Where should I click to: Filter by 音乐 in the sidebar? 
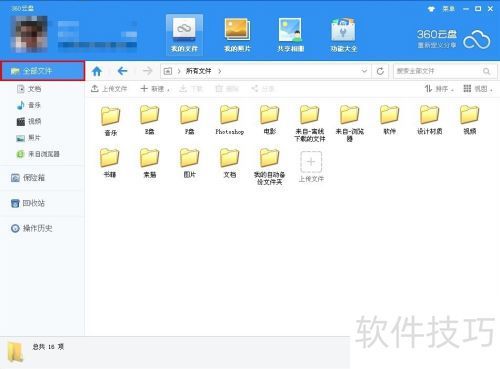point(29,105)
